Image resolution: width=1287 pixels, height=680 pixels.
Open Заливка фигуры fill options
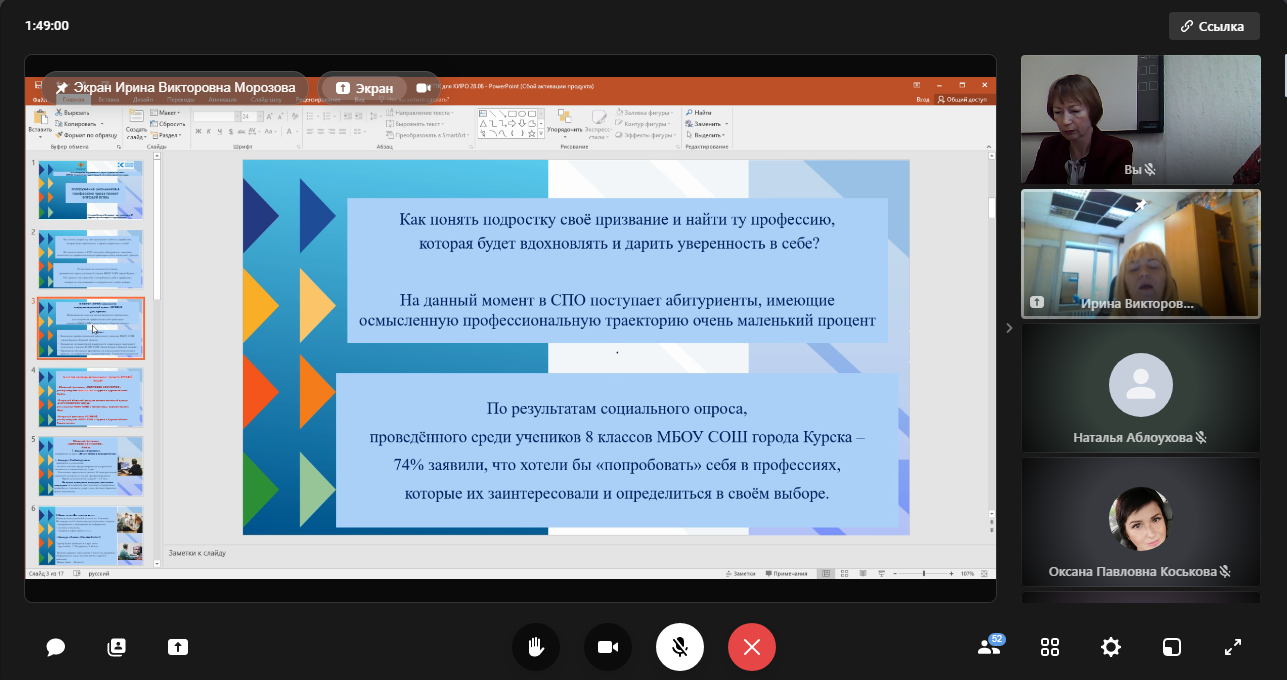646,113
